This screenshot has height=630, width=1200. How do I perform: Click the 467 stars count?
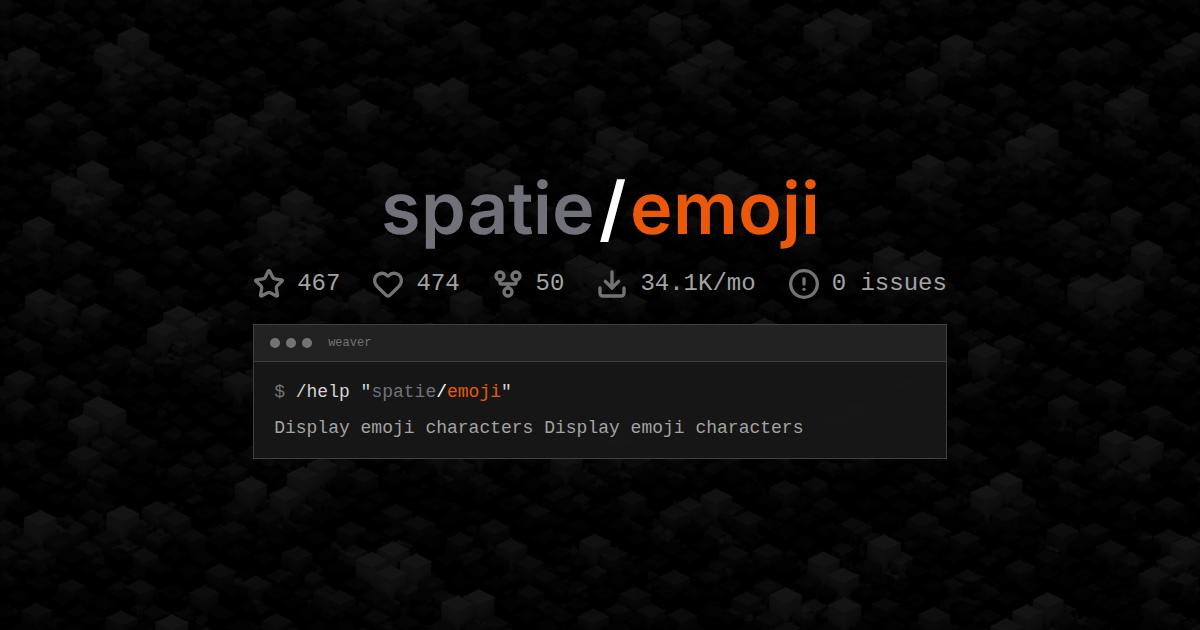coord(318,283)
